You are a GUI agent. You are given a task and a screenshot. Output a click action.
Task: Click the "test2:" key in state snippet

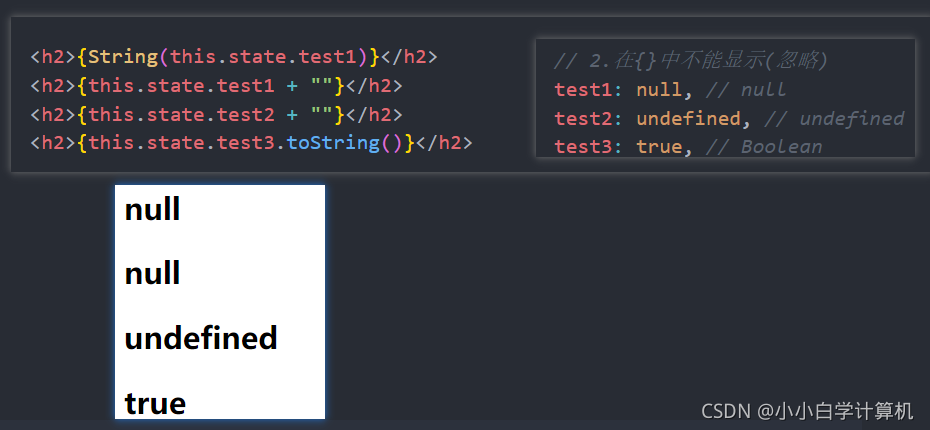(x=588, y=119)
